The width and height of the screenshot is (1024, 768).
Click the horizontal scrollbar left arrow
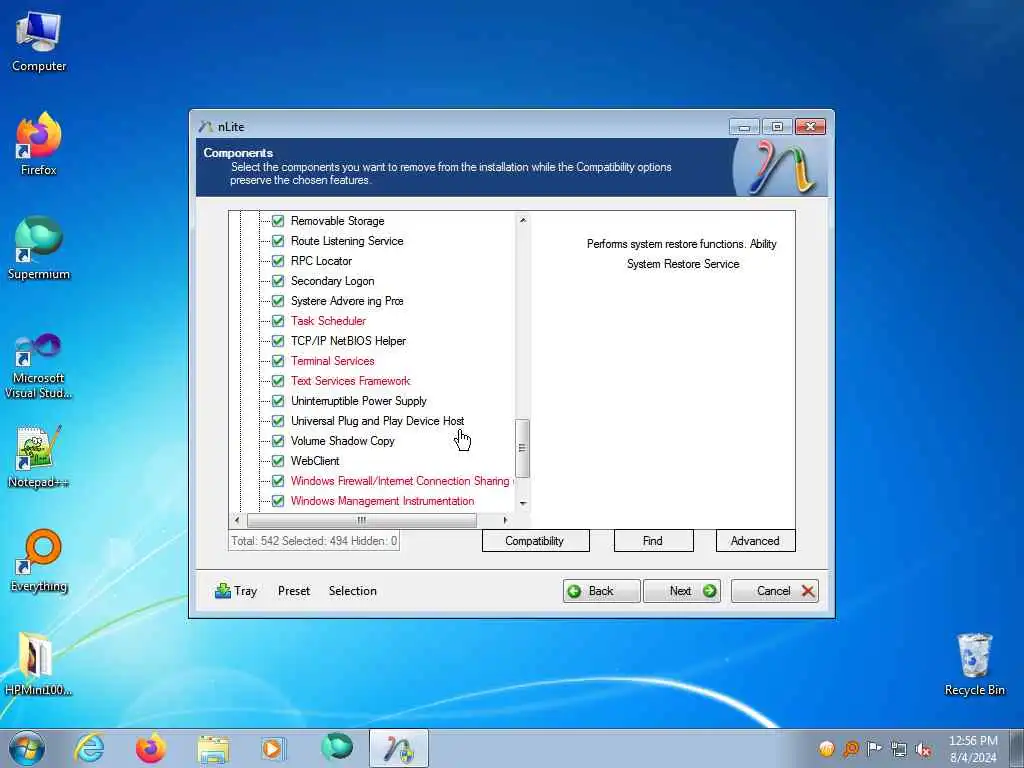pos(237,520)
